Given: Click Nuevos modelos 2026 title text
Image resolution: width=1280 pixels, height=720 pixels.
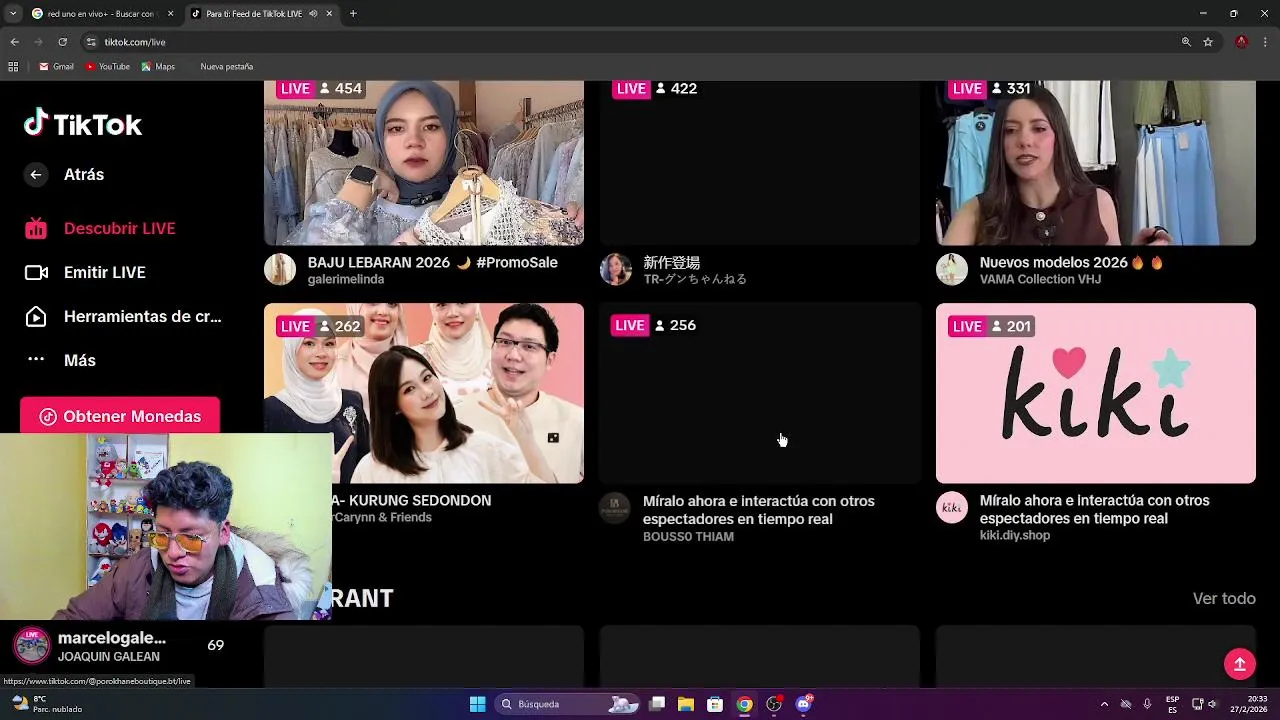Looking at the screenshot, I should [x=1072, y=262].
